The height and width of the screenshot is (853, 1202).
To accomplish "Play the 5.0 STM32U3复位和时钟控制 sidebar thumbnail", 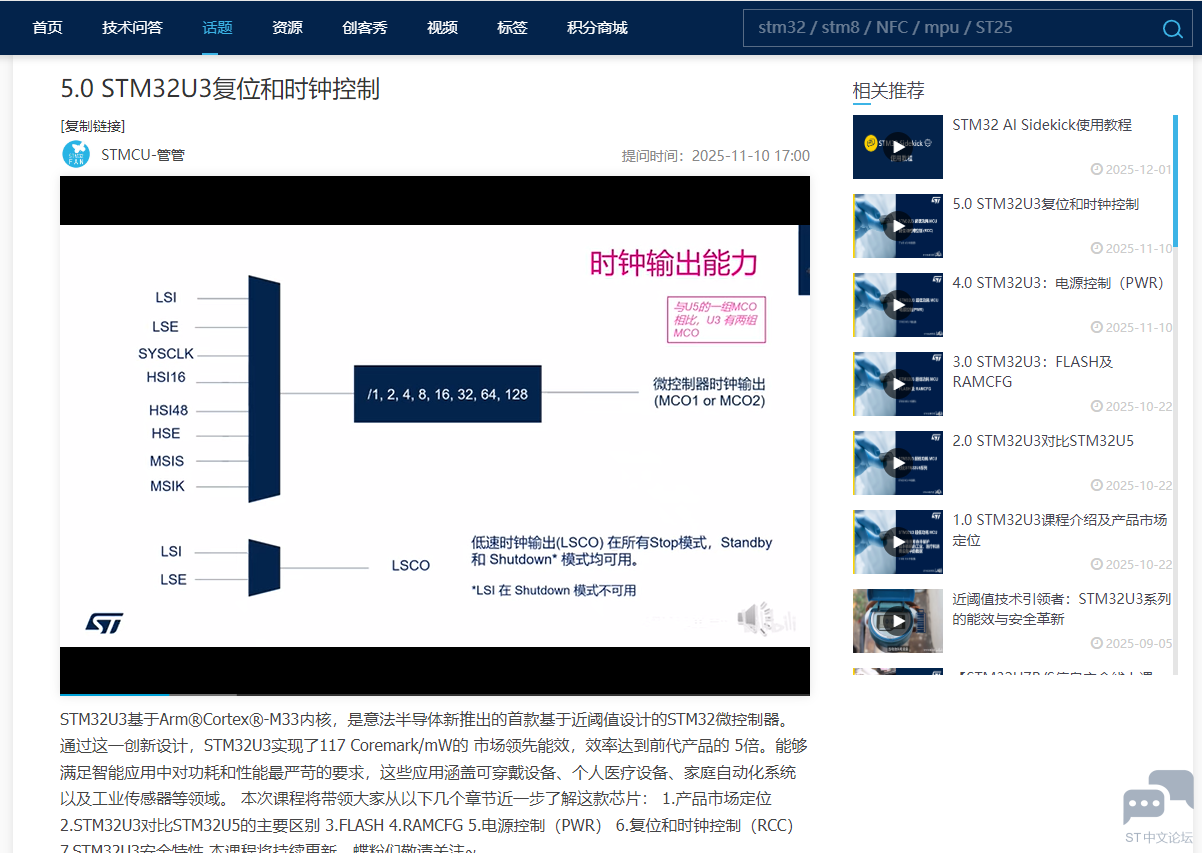I will [898, 226].
